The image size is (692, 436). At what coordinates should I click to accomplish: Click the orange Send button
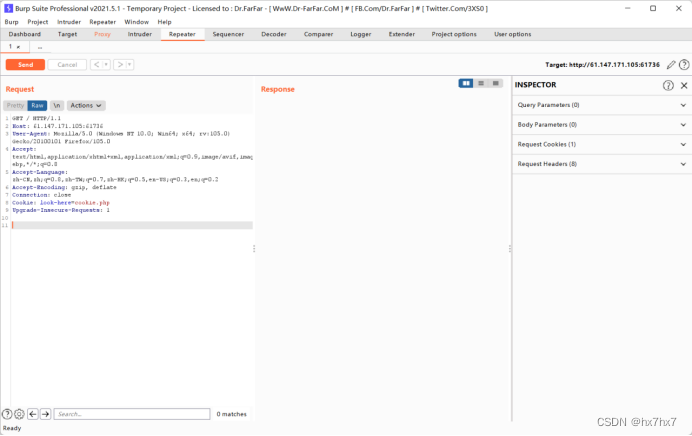tap(25, 65)
